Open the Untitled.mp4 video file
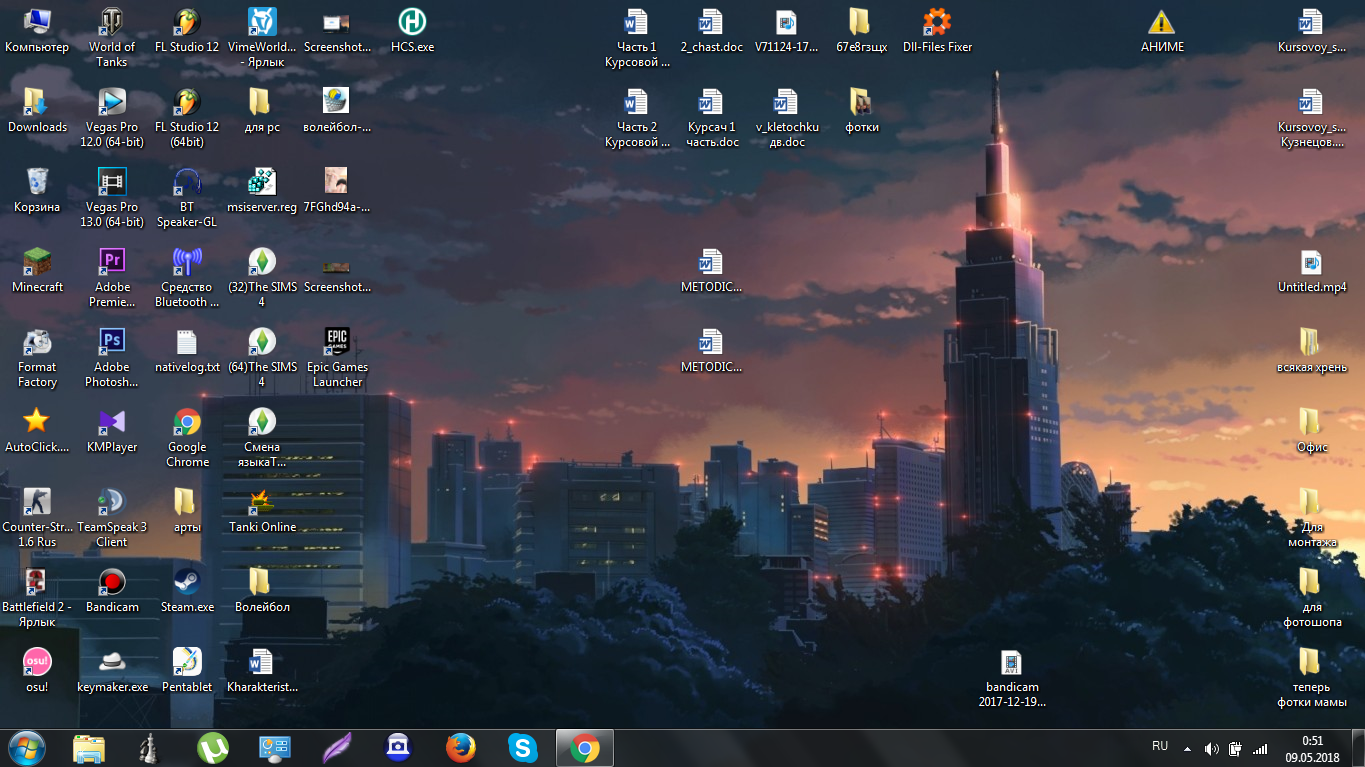 [1312, 270]
